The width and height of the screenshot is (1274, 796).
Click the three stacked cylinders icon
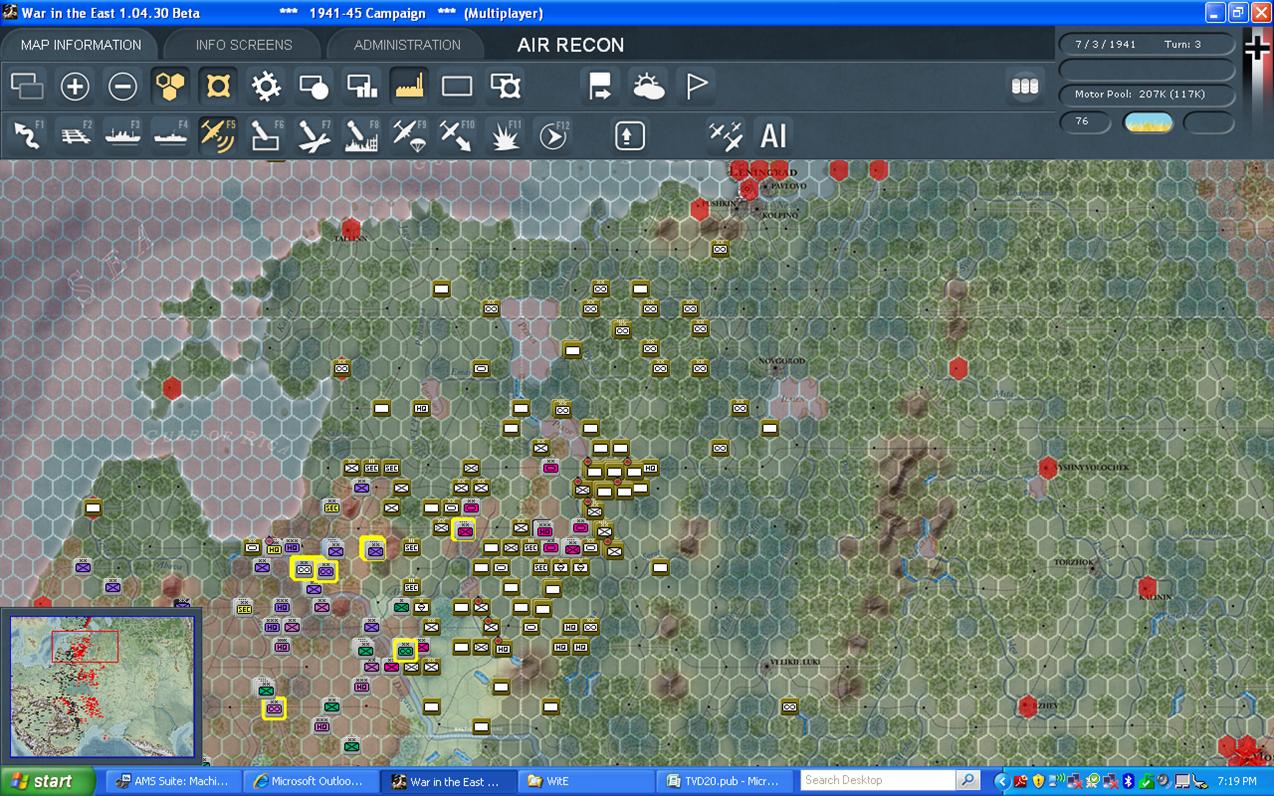coord(1025,86)
